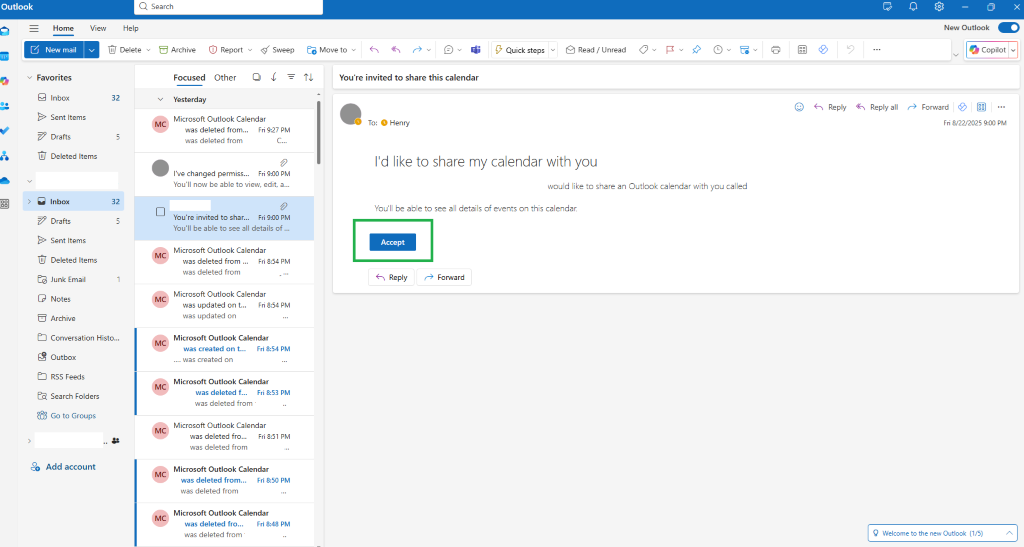
Task: Open the New mail dropdown arrow
Action: coord(91,50)
